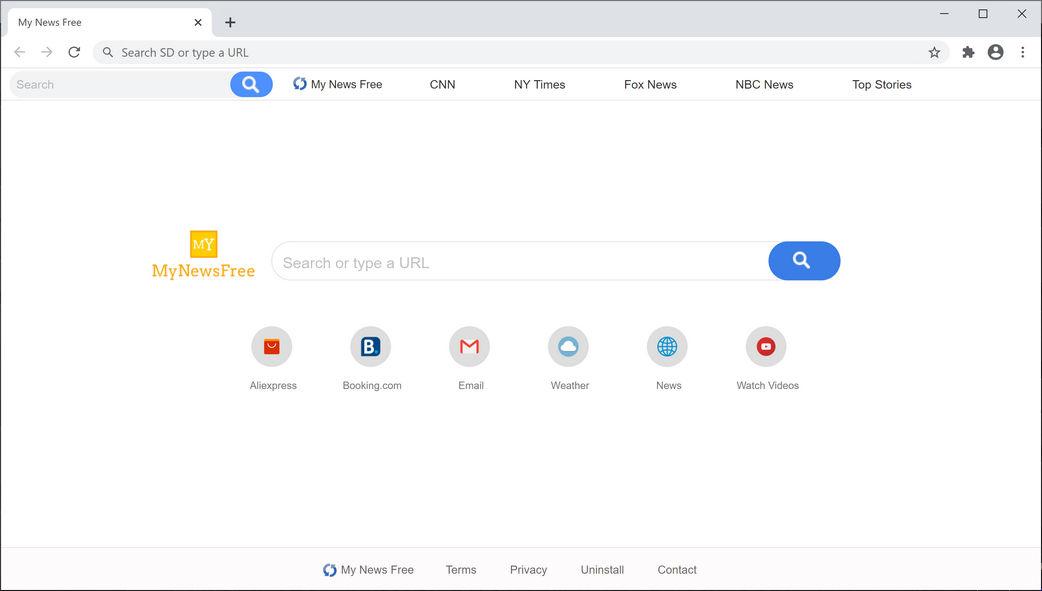Open the Weather shortcut icon
1042x591 pixels.
(x=568, y=346)
